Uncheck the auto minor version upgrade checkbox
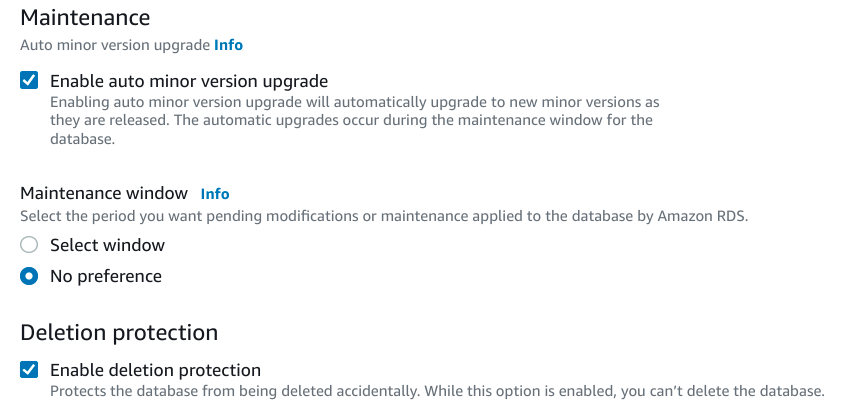The image size is (841, 419). point(30,81)
